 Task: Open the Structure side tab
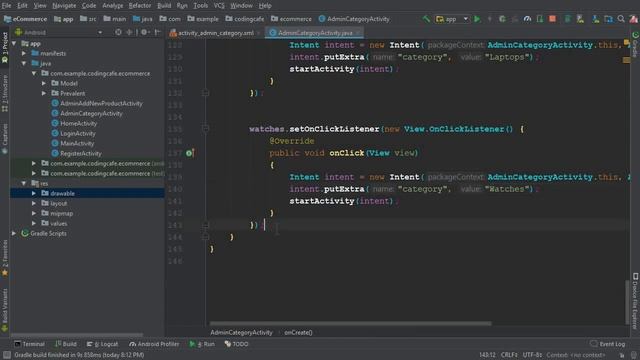tap(5, 93)
